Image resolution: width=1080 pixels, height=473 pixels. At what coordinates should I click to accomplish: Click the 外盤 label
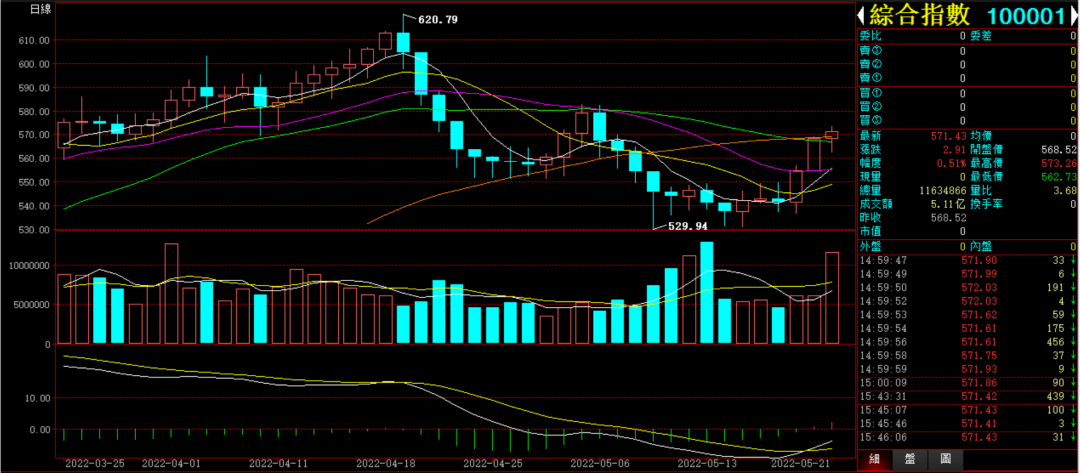pos(871,246)
